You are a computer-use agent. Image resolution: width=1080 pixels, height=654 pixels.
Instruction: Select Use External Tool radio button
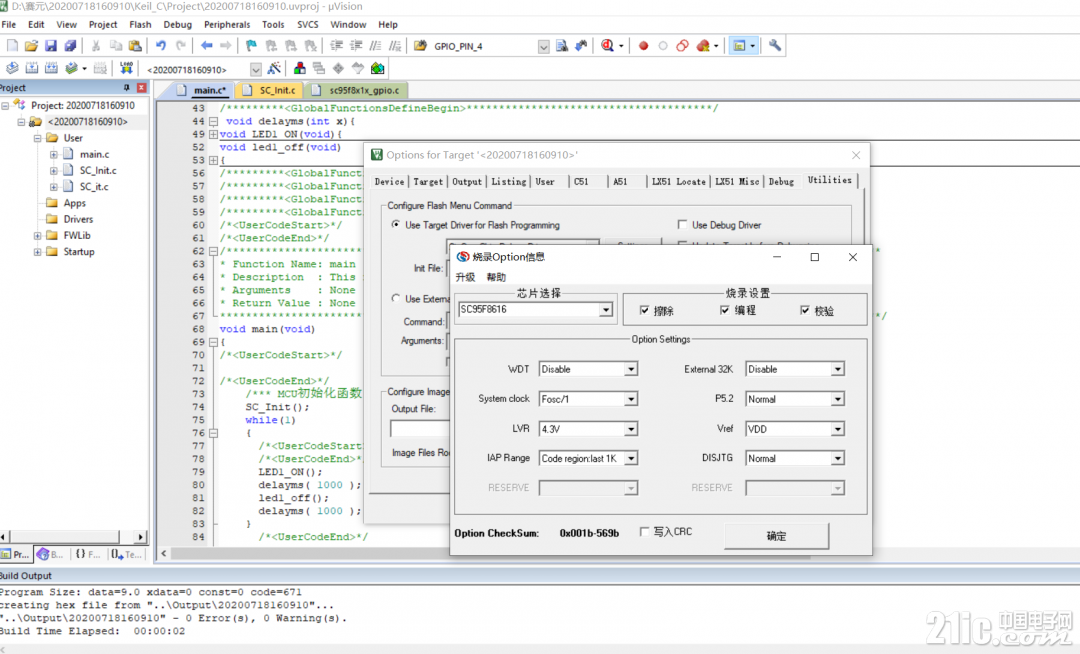[x=395, y=299]
